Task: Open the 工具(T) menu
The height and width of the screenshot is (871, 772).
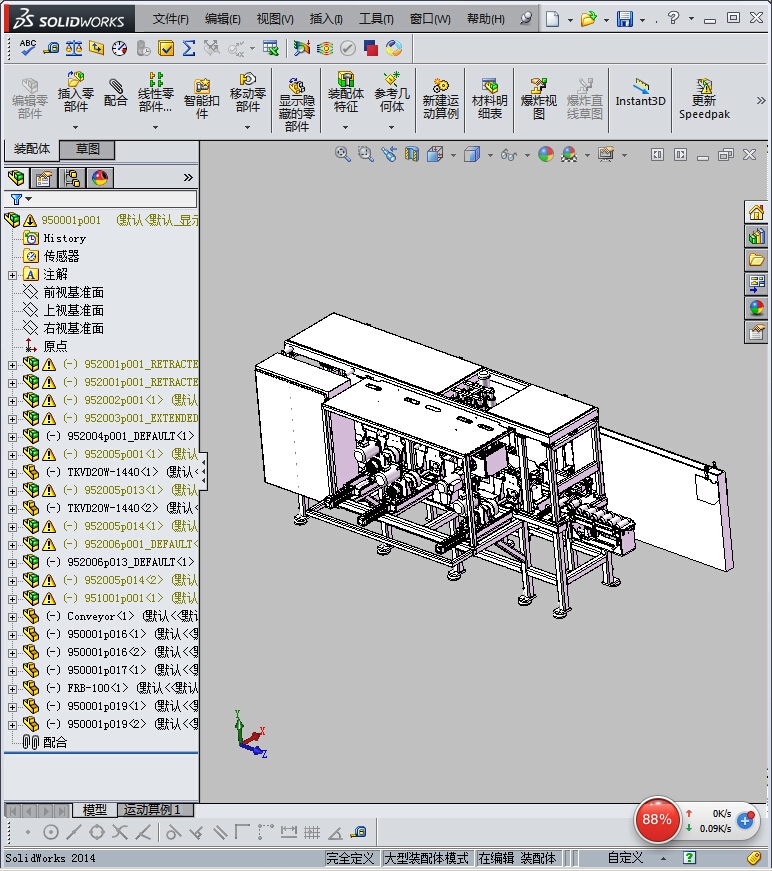Action: pos(376,19)
